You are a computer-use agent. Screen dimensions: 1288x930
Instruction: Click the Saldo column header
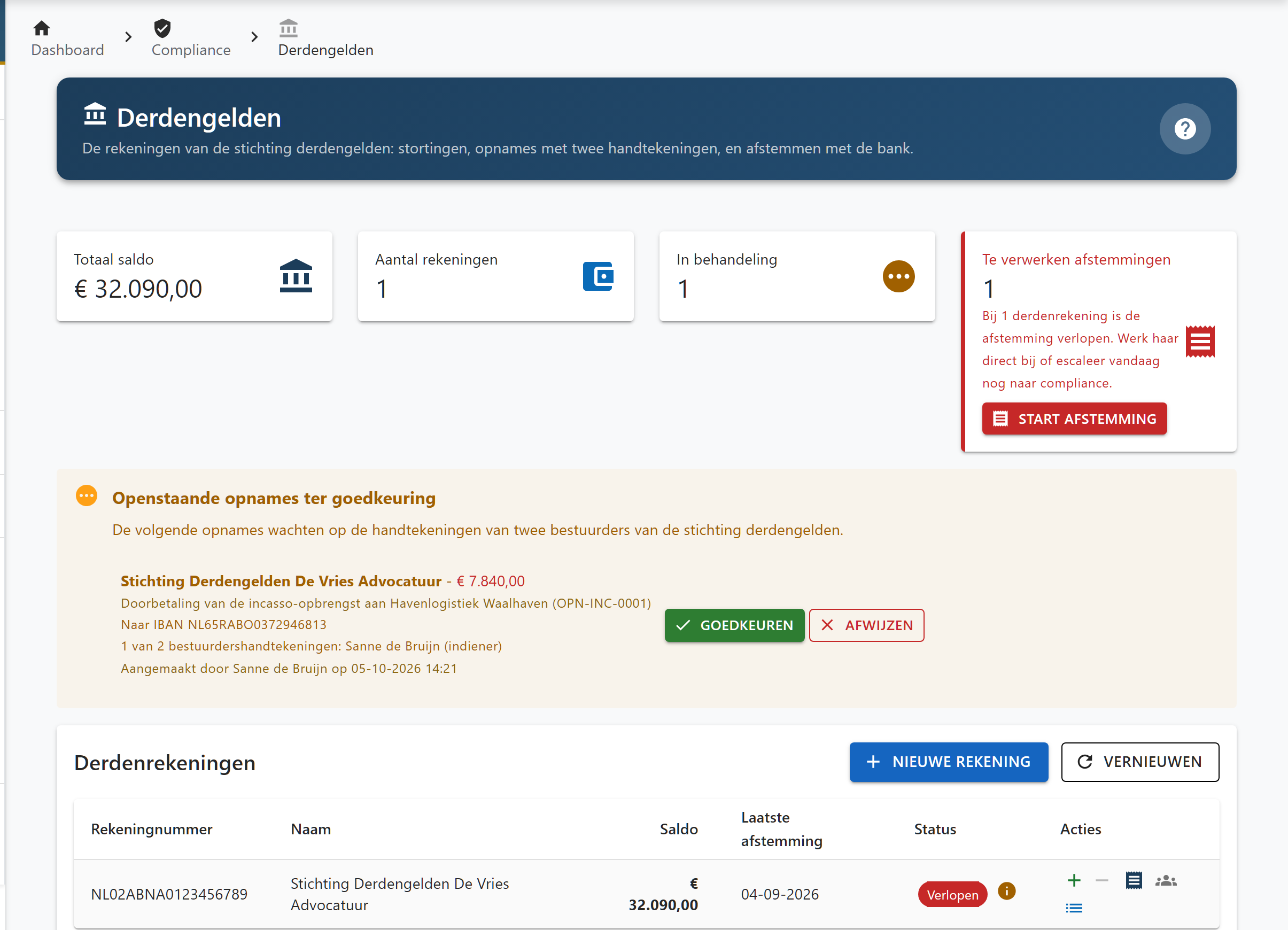pyautogui.click(x=679, y=829)
